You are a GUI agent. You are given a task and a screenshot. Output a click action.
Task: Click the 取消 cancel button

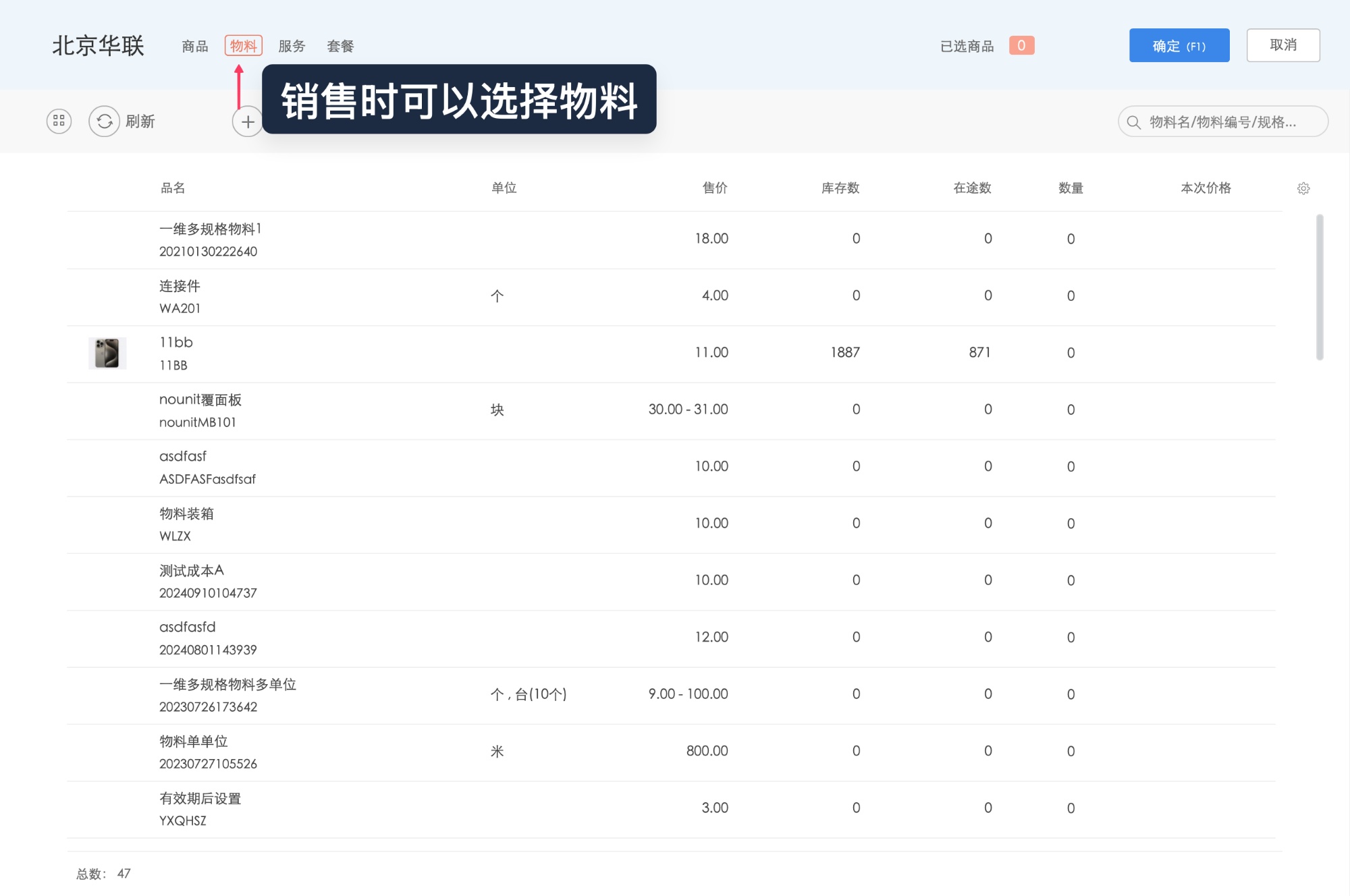pyautogui.click(x=1283, y=45)
